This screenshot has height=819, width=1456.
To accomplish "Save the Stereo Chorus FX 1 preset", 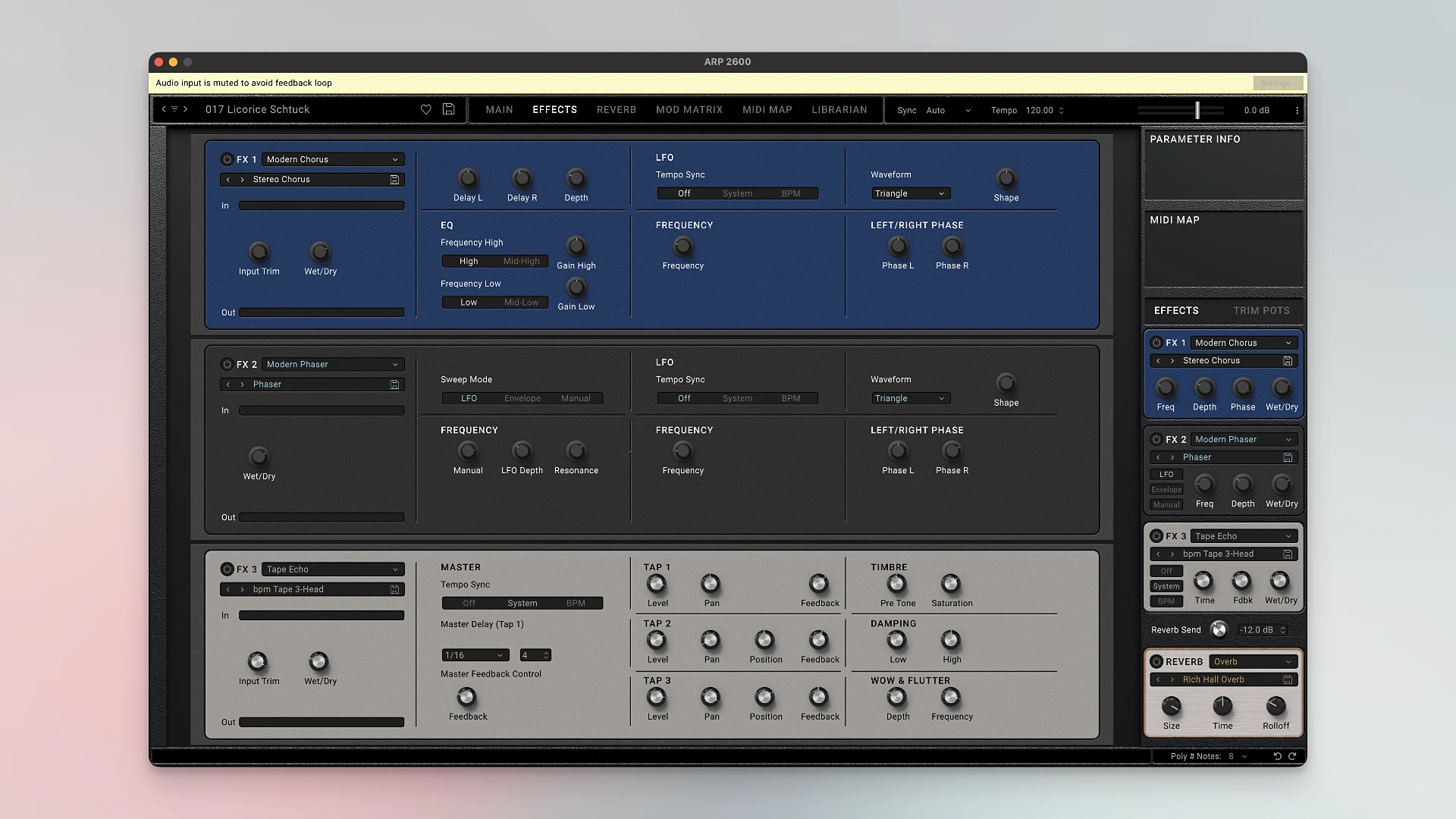I will pos(394,180).
